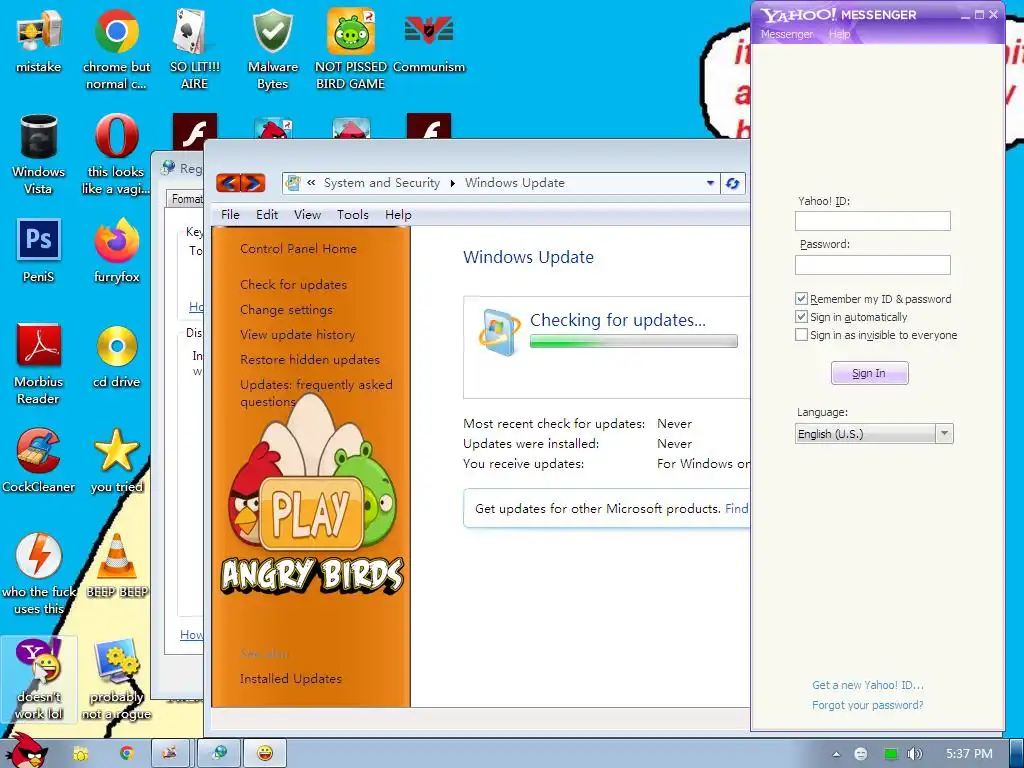The image size is (1024, 768).
Task: Click Installed Updates link
Action: (291, 679)
